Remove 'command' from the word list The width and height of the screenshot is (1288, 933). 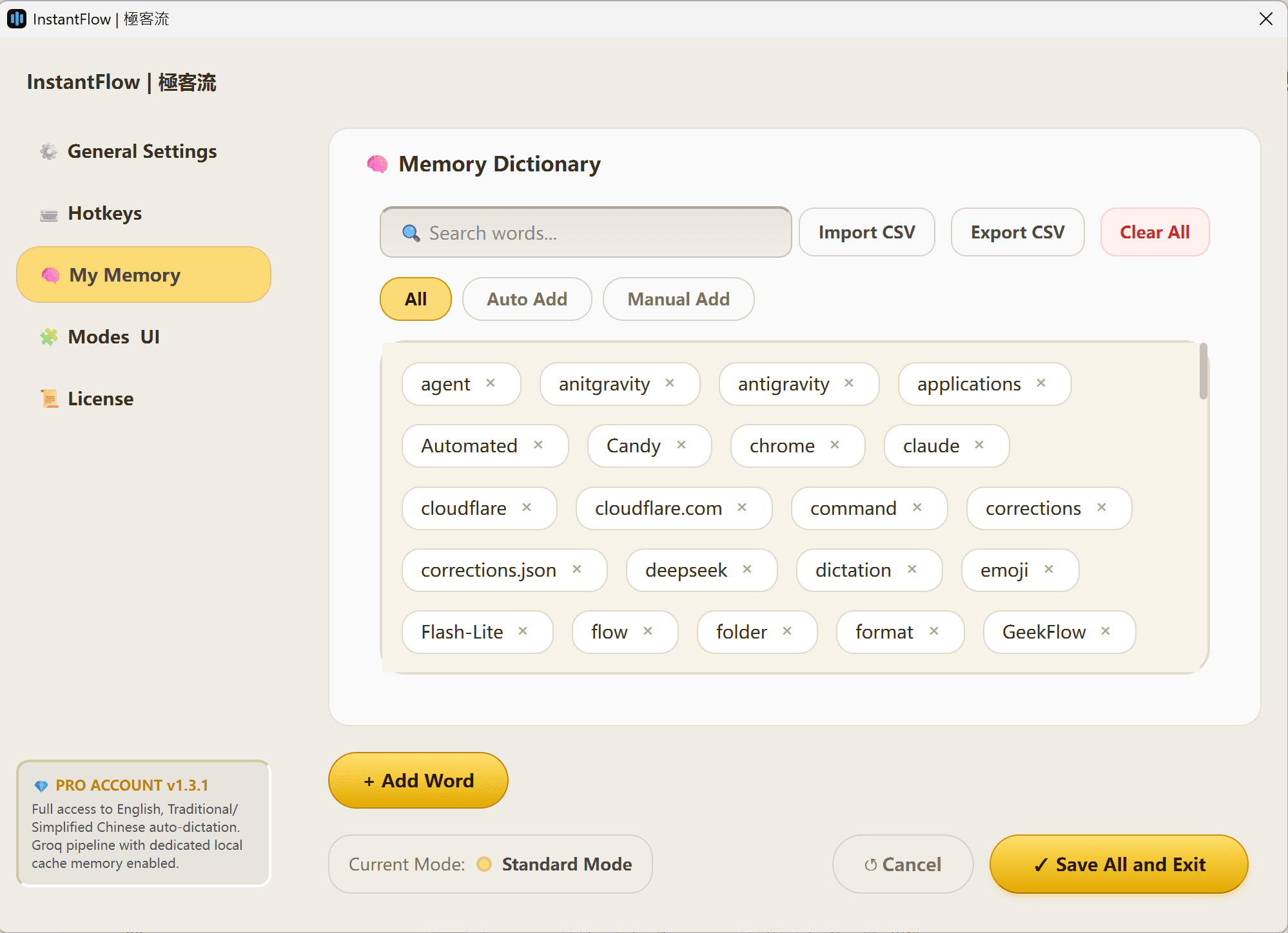tap(917, 508)
